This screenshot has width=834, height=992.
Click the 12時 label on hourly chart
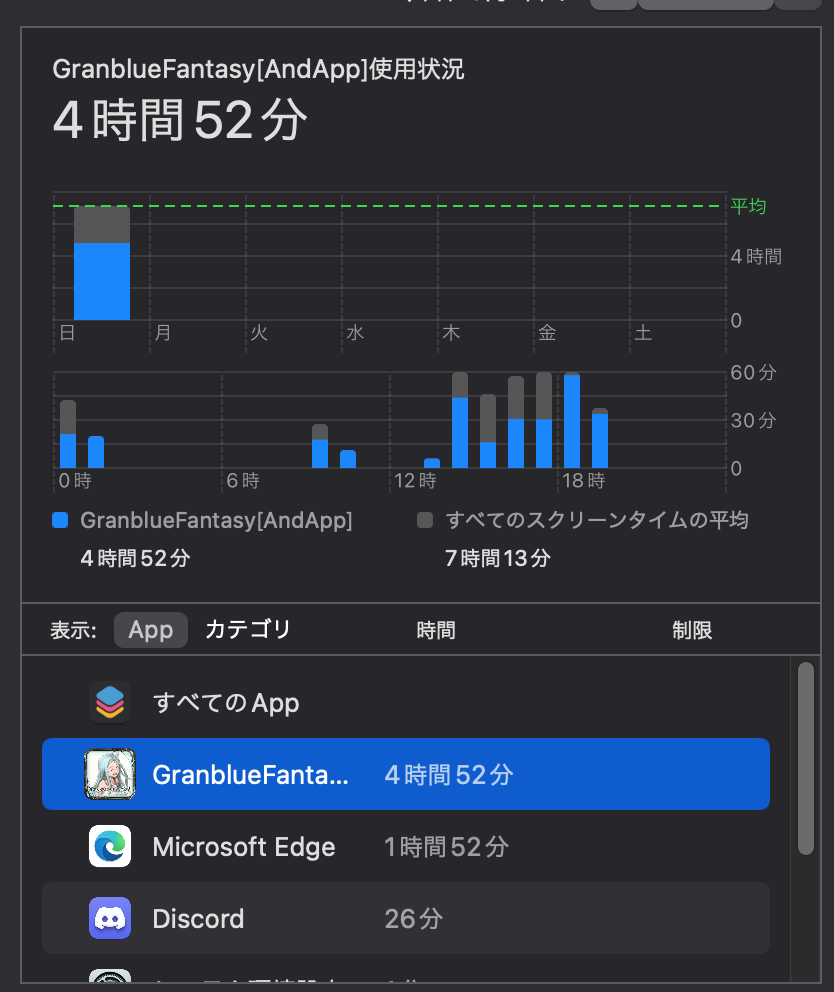[x=415, y=481]
